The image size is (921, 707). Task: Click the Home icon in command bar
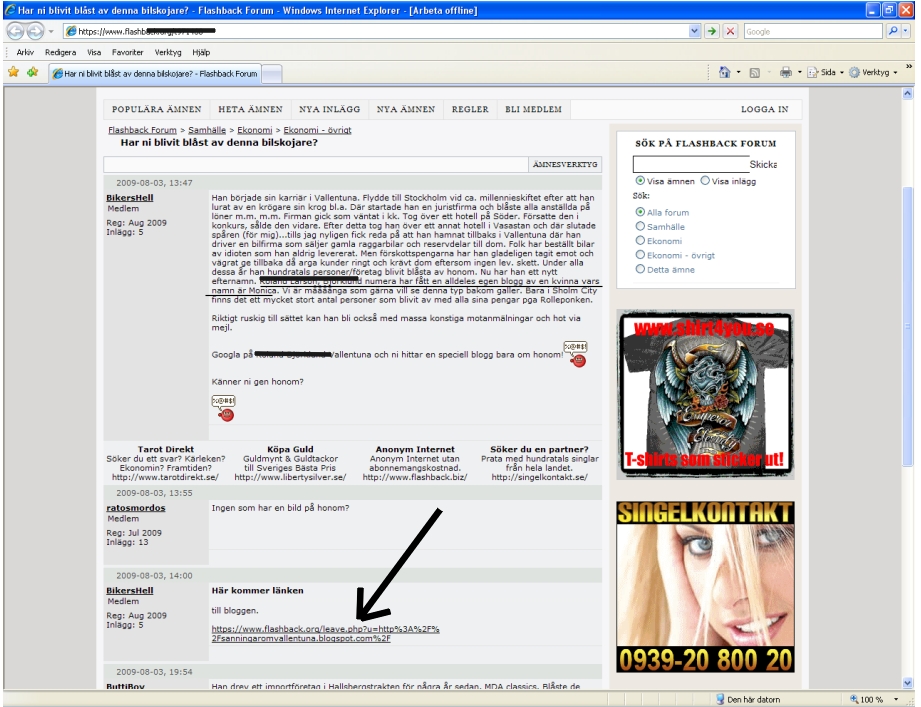tap(724, 72)
